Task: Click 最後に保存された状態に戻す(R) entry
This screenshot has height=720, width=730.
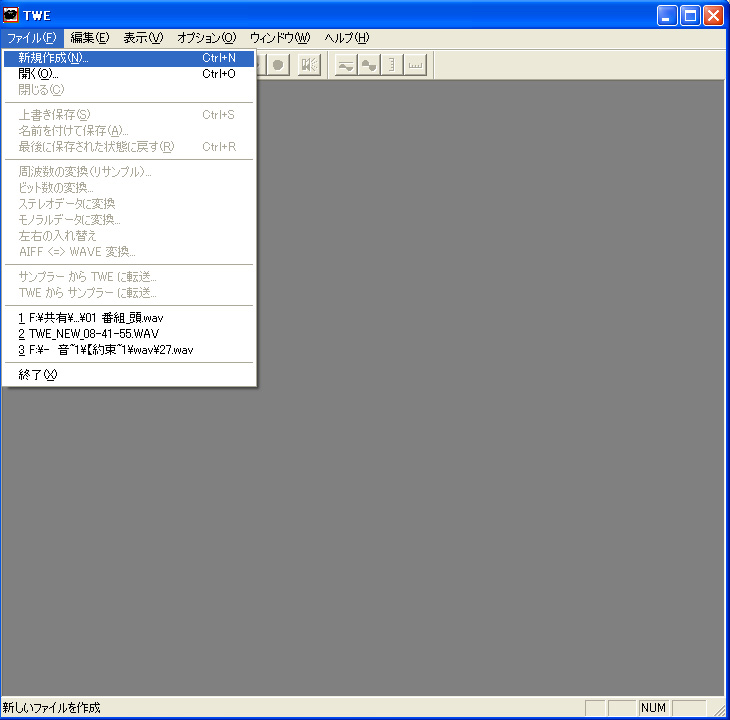Action: (129, 147)
